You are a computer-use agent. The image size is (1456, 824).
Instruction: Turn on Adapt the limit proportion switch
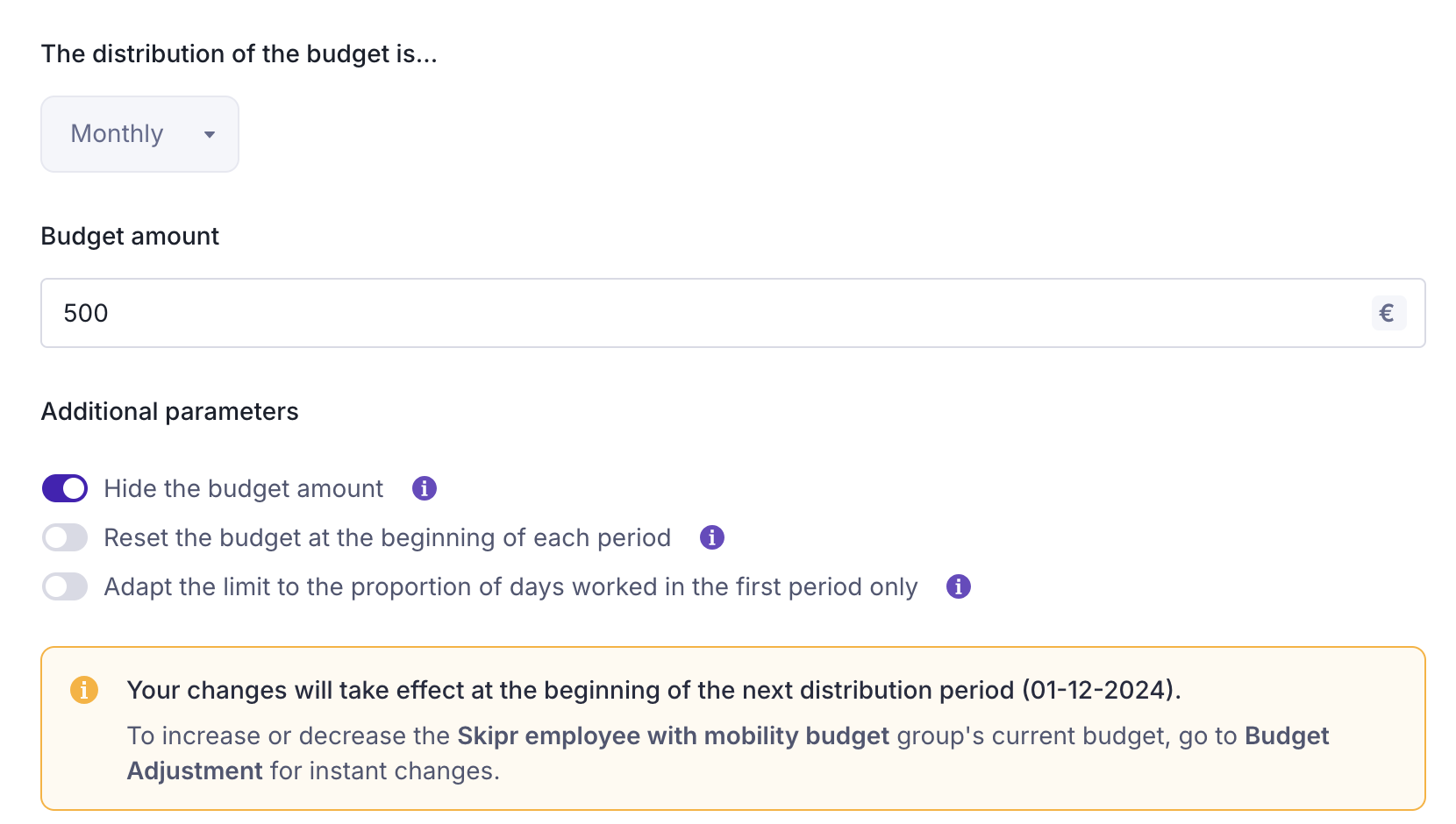point(65,586)
